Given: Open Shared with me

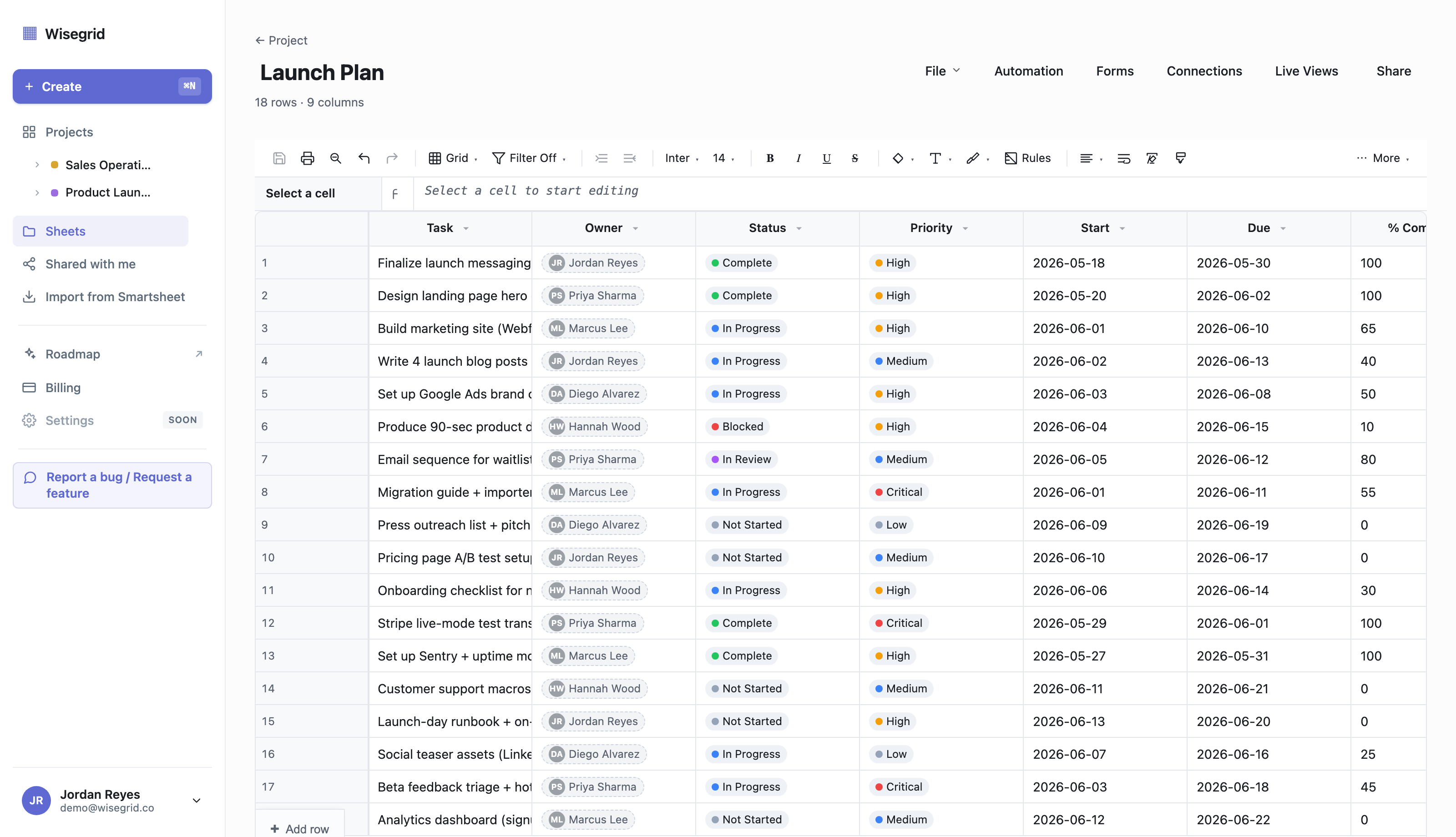Looking at the screenshot, I should pyautogui.click(x=90, y=264).
